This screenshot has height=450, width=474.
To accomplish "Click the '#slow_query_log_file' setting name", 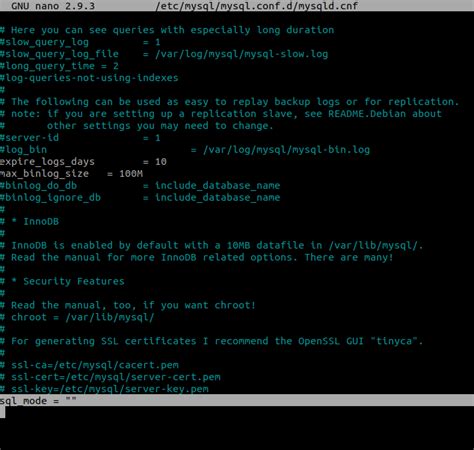I will click(59, 54).
